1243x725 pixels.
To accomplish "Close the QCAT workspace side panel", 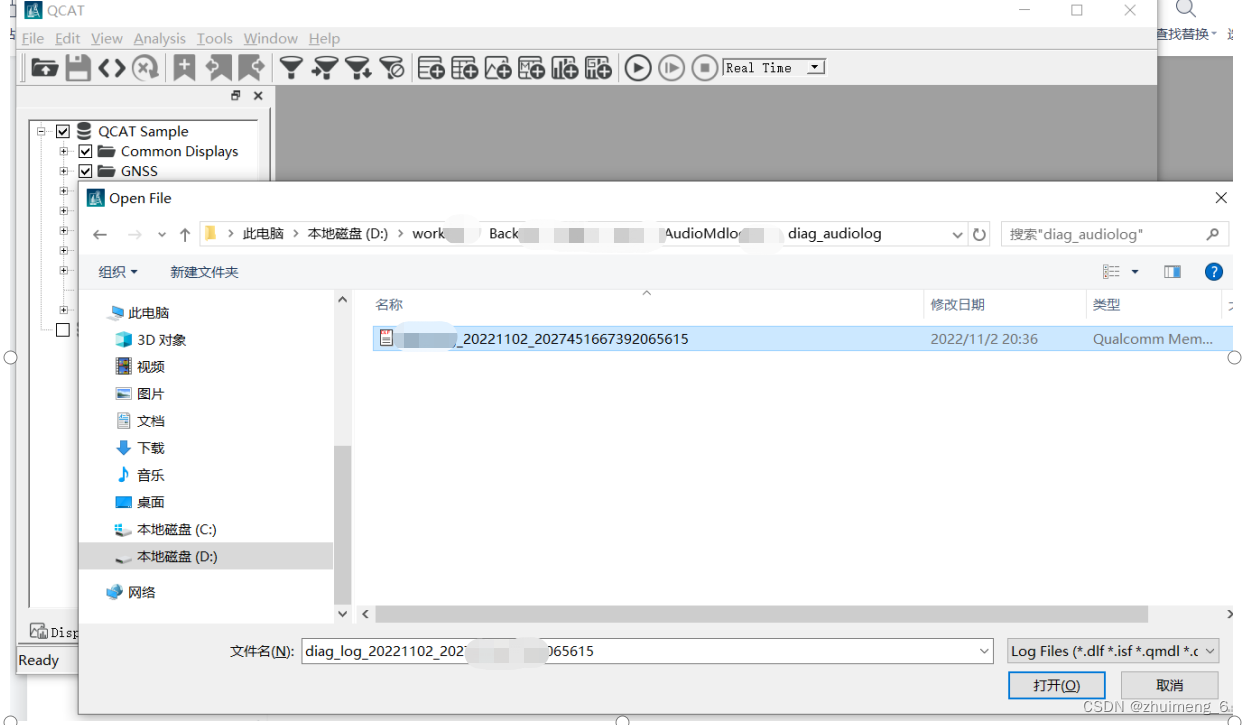I will [258, 96].
